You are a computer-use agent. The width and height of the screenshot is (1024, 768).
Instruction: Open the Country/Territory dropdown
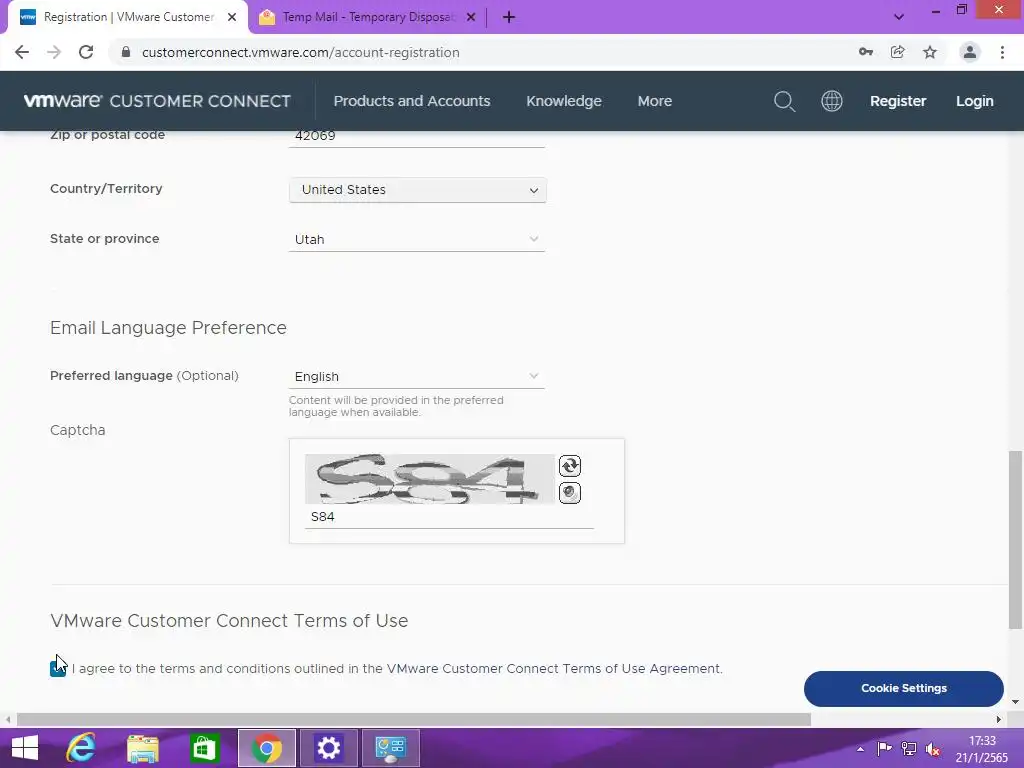click(417, 190)
